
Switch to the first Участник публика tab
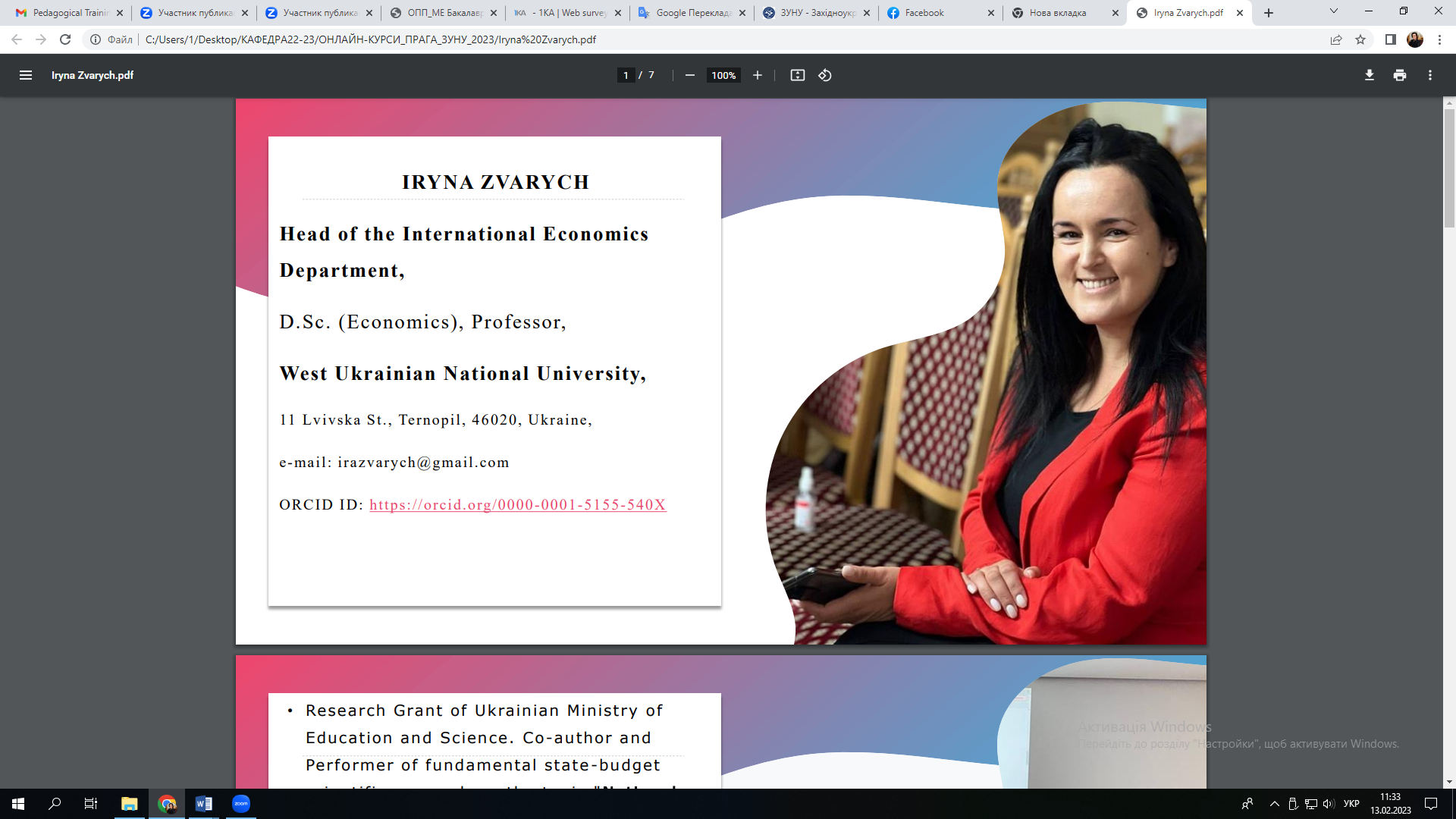click(x=194, y=13)
